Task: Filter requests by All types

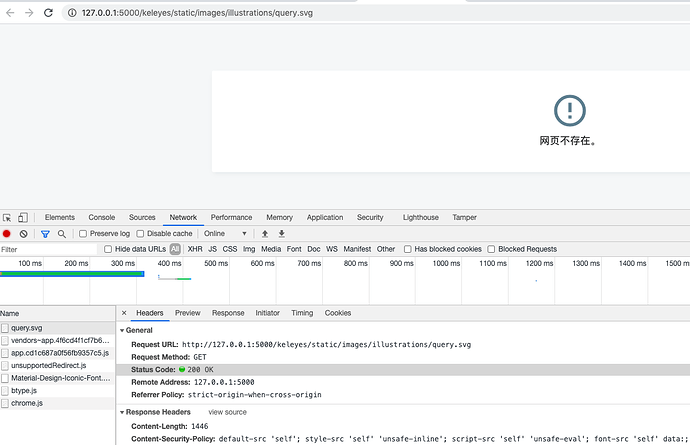Action: coord(175,249)
